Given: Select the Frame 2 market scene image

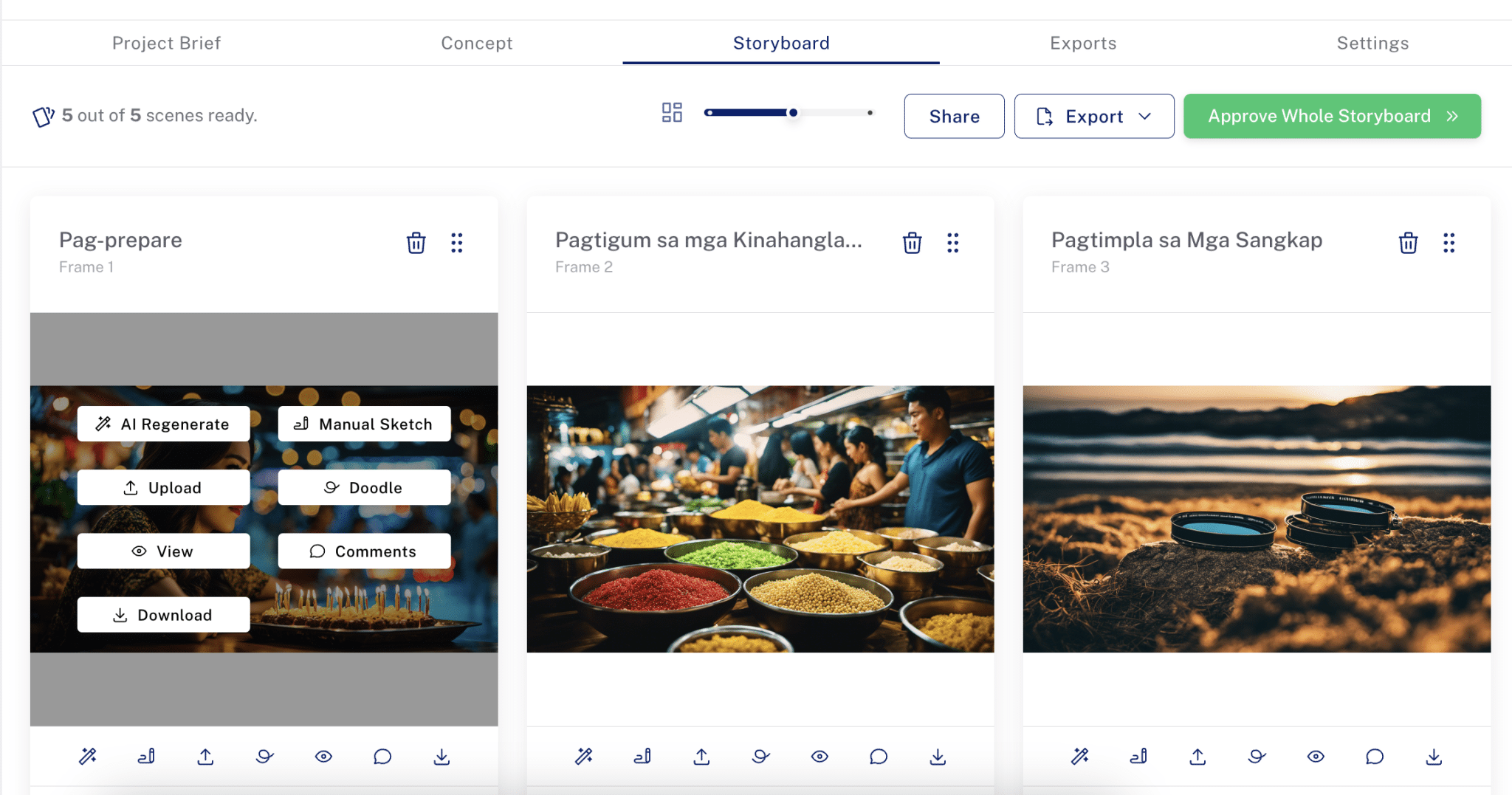Looking at the screenshot, I should point(760,518).
